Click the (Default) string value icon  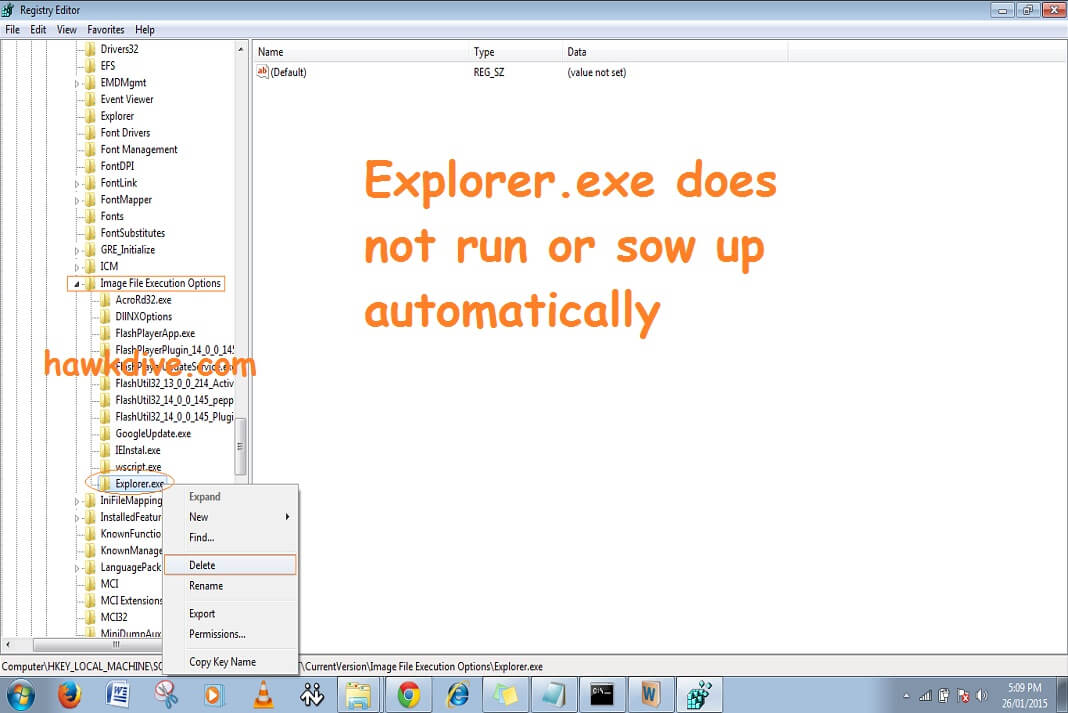click(262, 72)
